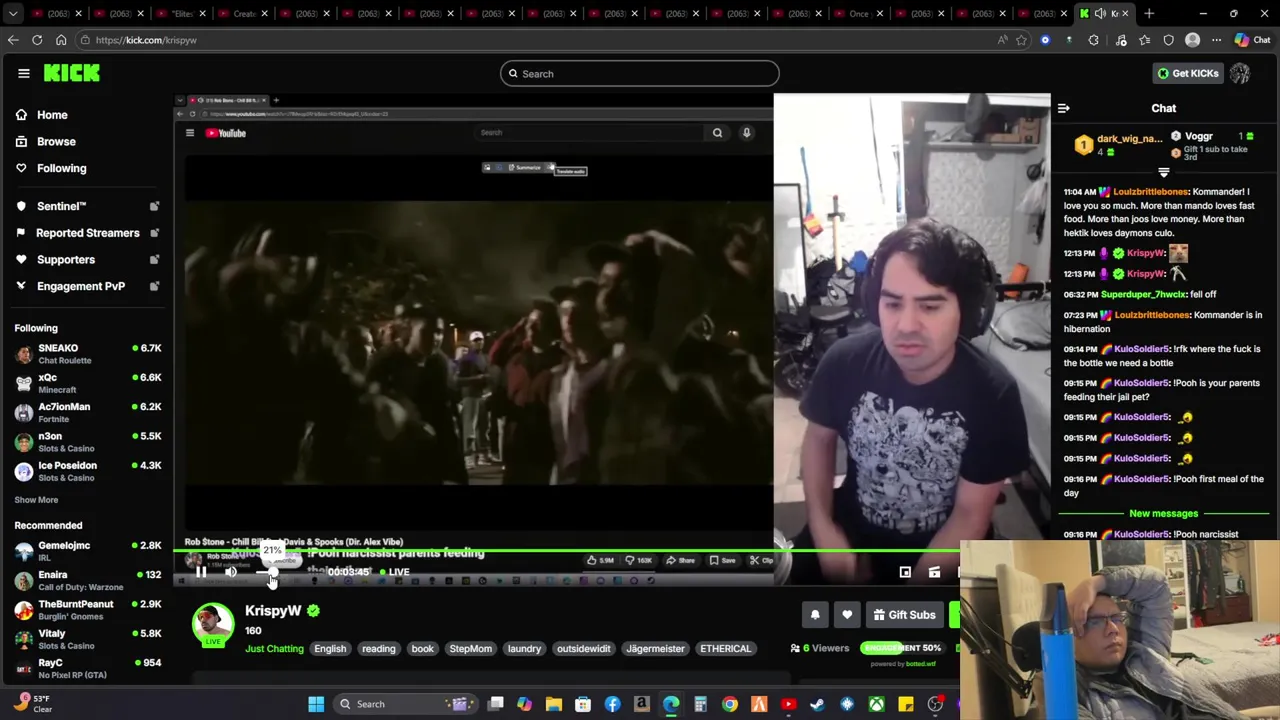1280x720 pixels.
Task: Click the Engagement 50% progress bar
Action: coord(901,648)
